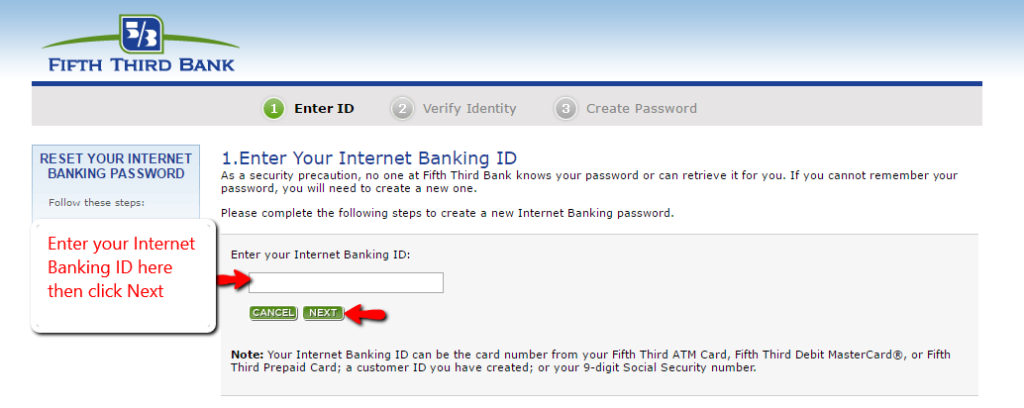Click the NEXT button
Screen dimensions: 1024x408
pyautogui.click(x=323, y=313)
